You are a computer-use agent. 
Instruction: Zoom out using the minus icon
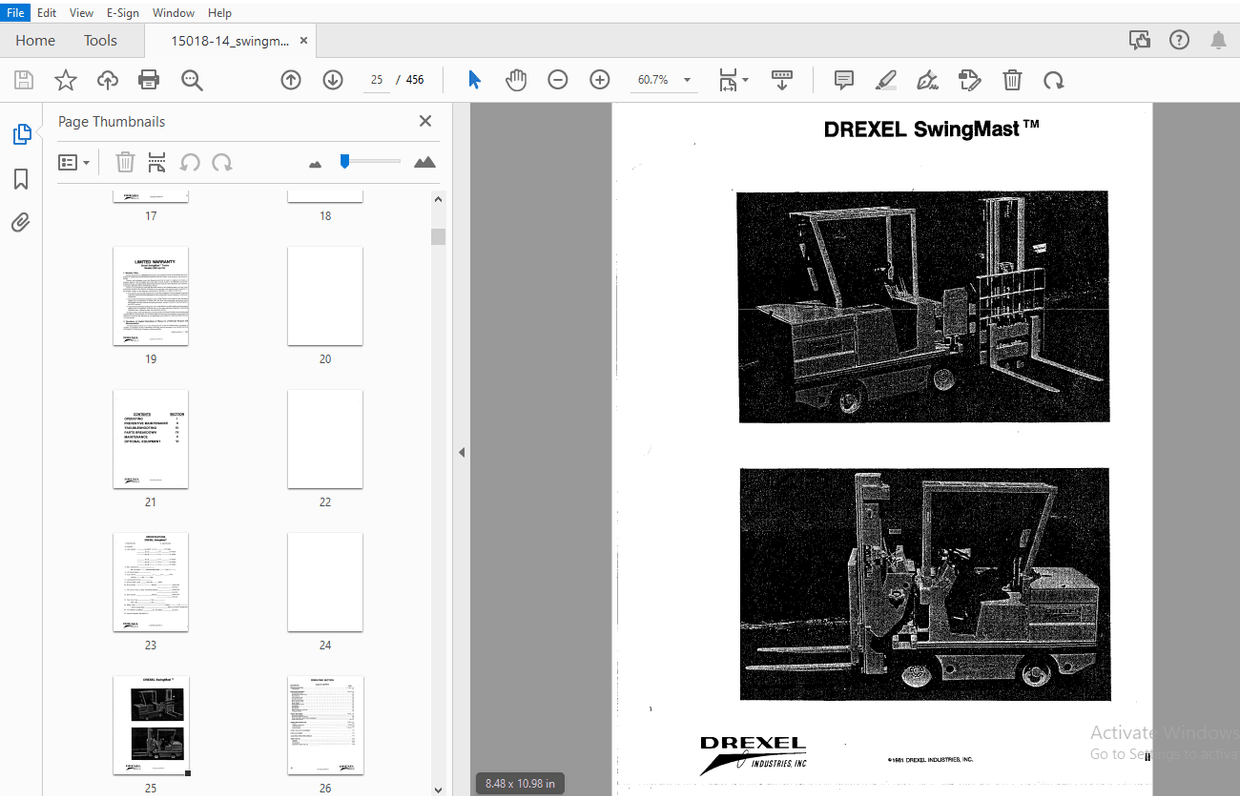click(557, 80)
